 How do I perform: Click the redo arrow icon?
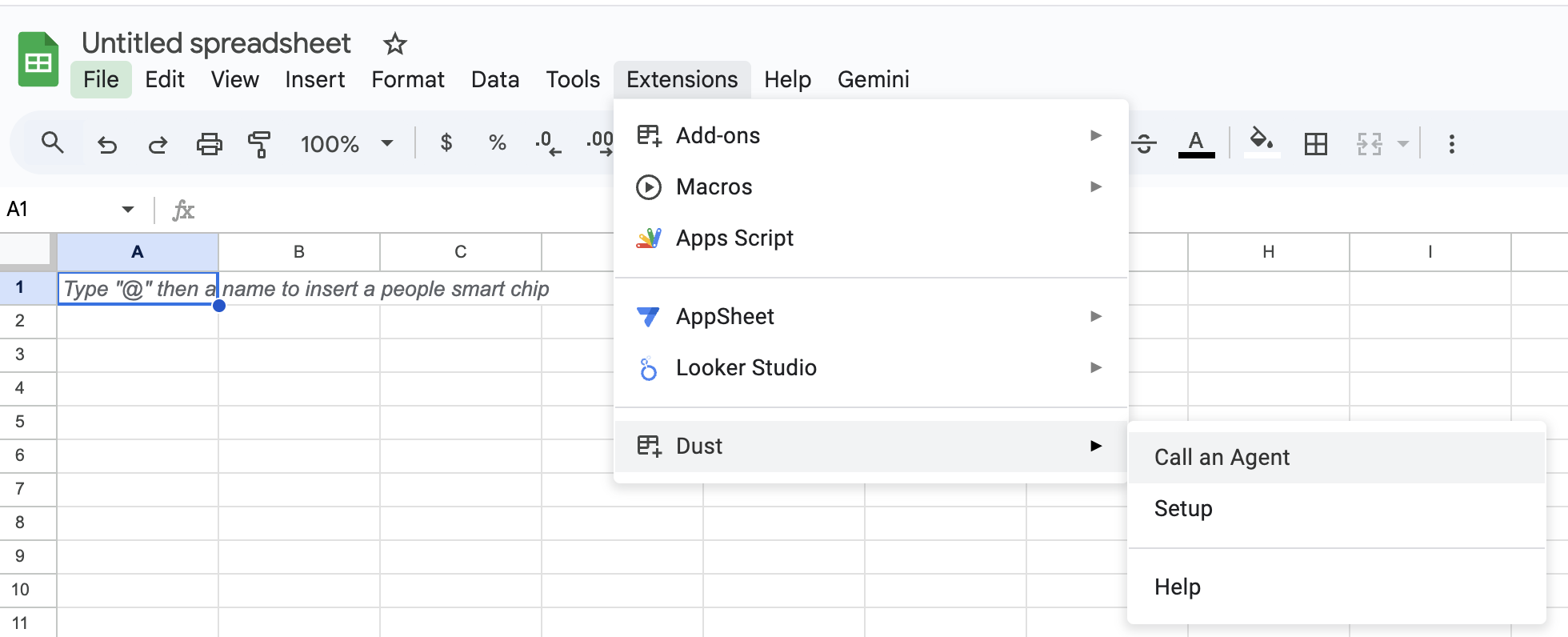pos(158,144)
